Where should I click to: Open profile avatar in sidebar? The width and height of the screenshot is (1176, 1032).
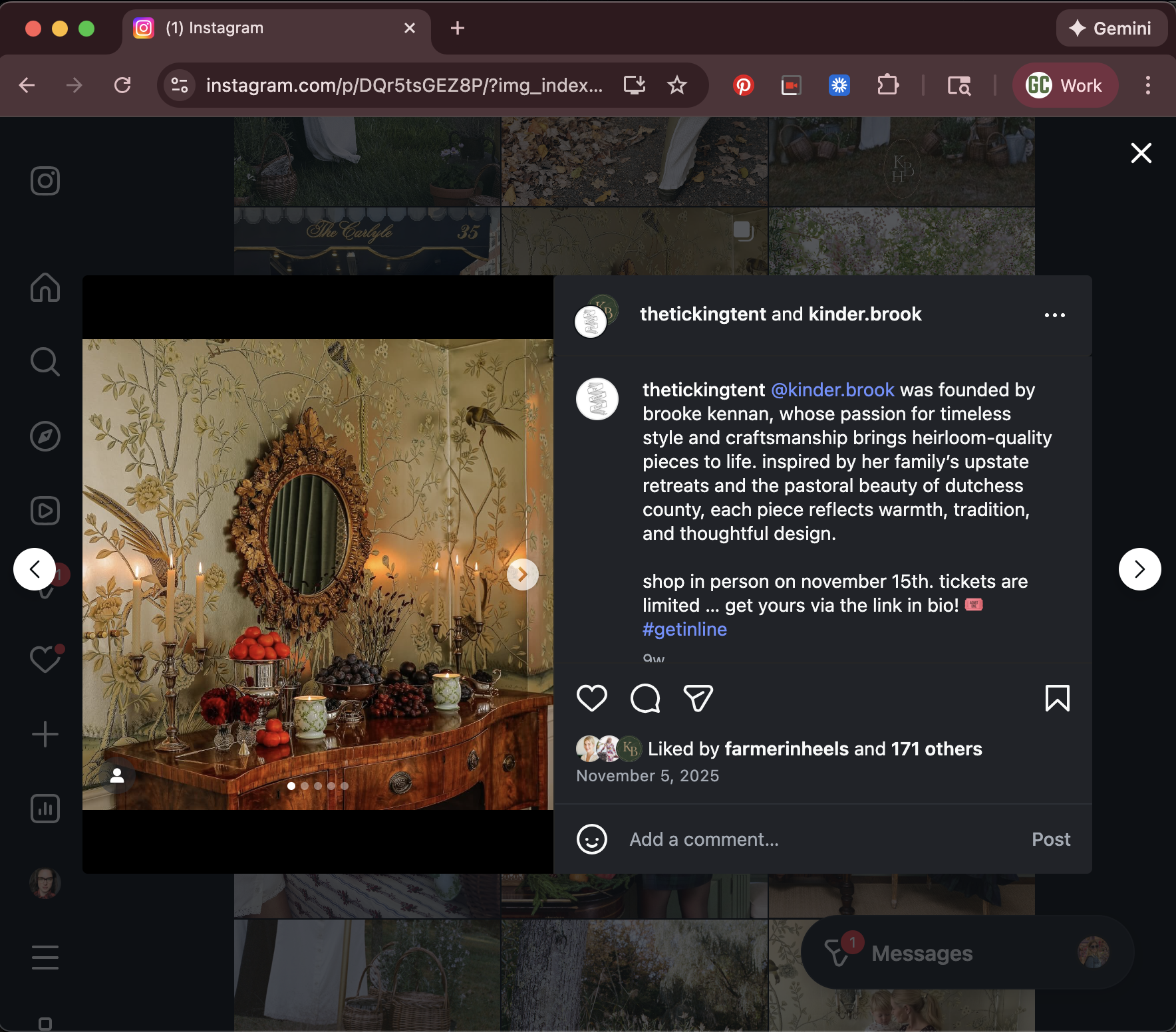(x=45, y=883)
